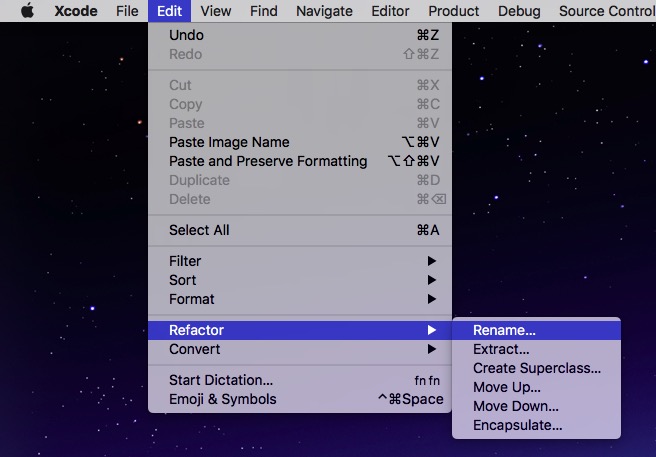This screenshot has height=457, width=656.
Task: Choose Move Down… refactoring
Action: (536, 406)
